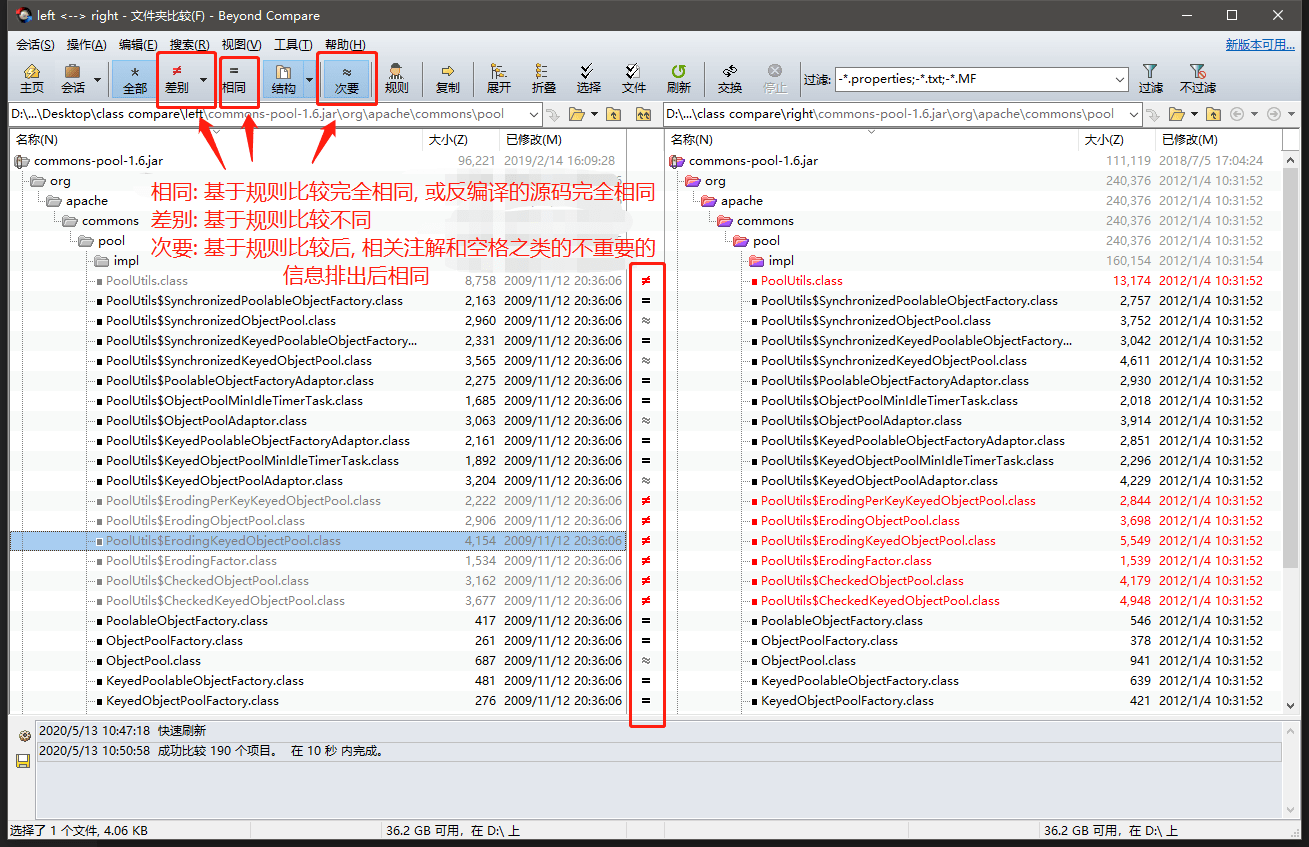The image size is (1309, 847).
Task: Click the gear icon beside the log
Action: coord(24,736)
